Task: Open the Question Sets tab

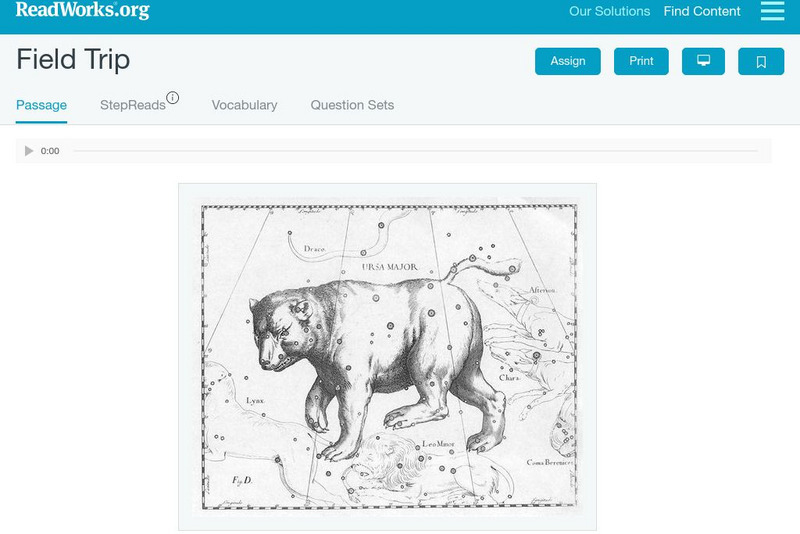Action: tap(352, 105)
